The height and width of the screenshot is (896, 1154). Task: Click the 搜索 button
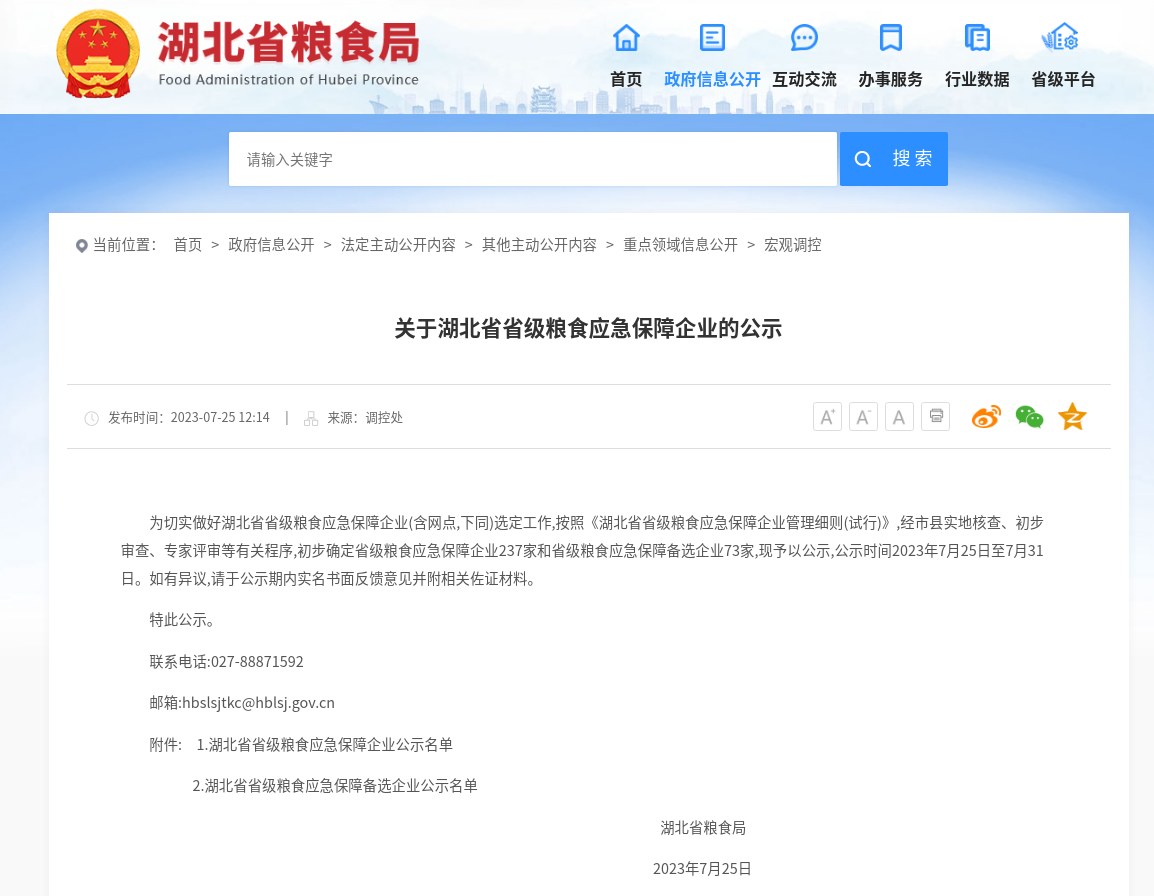pyautogui.click(x=893, y=159)
